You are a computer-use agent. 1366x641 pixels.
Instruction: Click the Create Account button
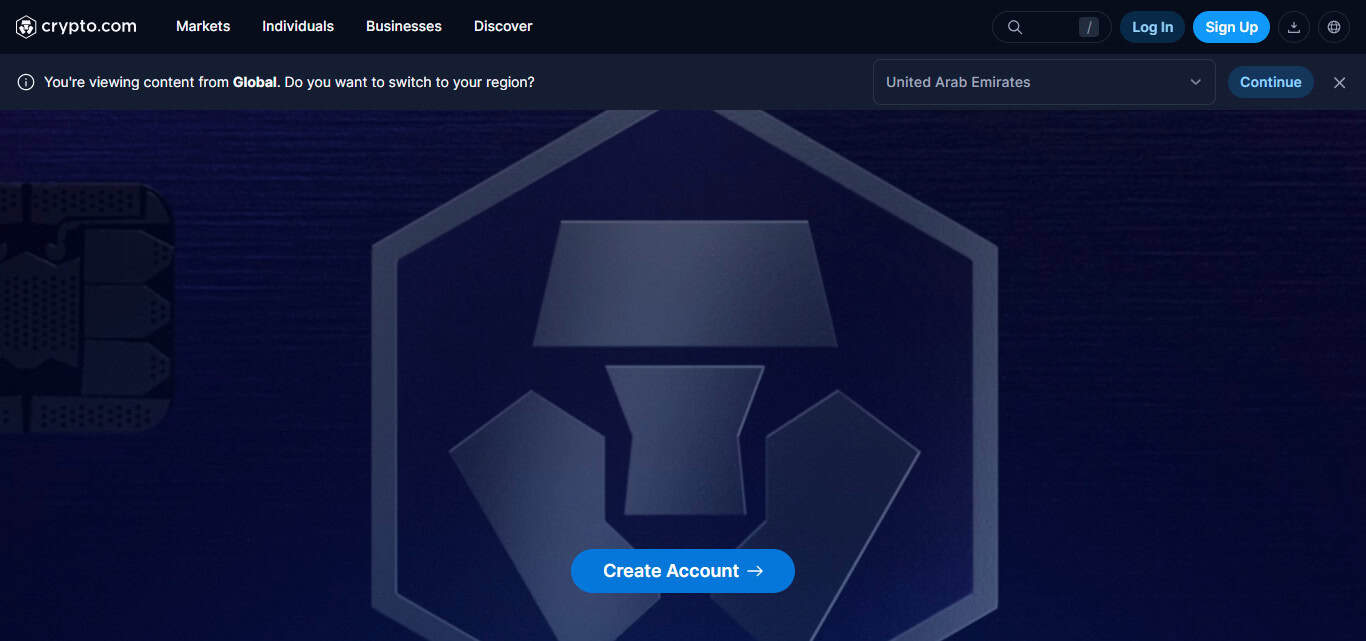pos(683,571)
